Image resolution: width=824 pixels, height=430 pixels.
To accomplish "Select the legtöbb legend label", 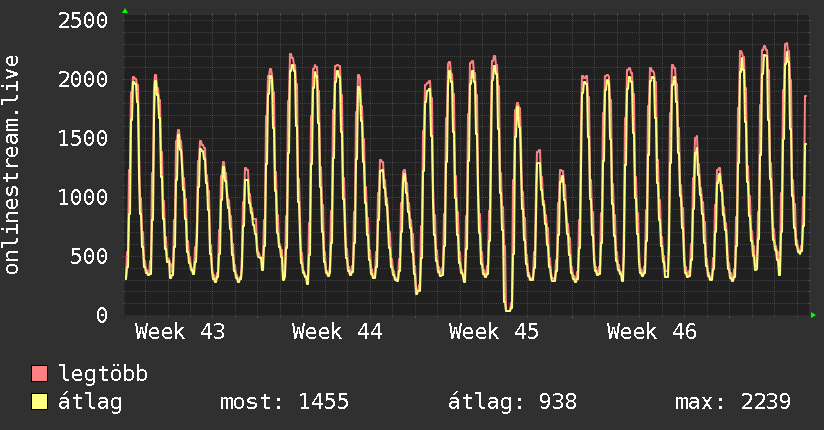I will pyautogui.click(x=103, y=374).
